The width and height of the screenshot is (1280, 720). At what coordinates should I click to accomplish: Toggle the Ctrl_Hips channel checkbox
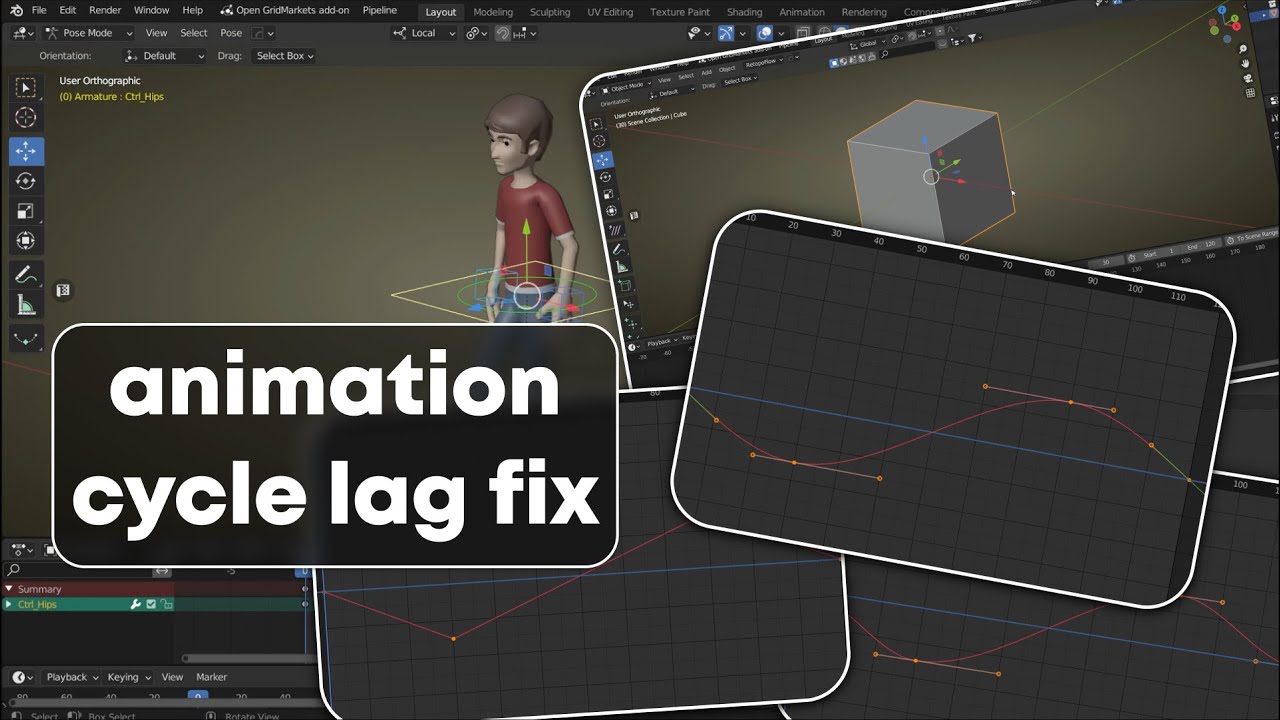pos(151,604)
